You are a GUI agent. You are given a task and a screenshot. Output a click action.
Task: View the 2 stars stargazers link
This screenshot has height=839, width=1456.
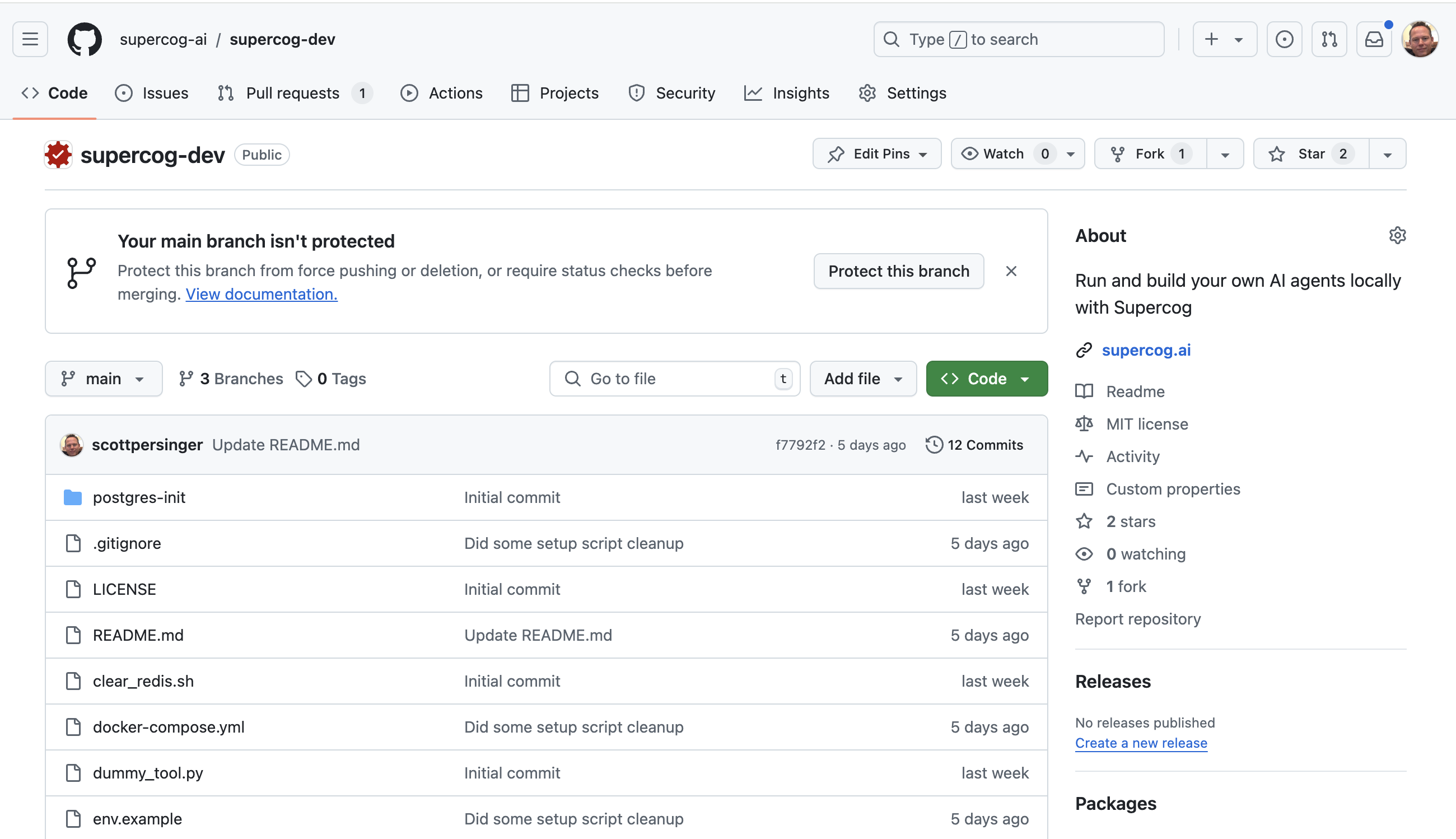point(1131,521)
